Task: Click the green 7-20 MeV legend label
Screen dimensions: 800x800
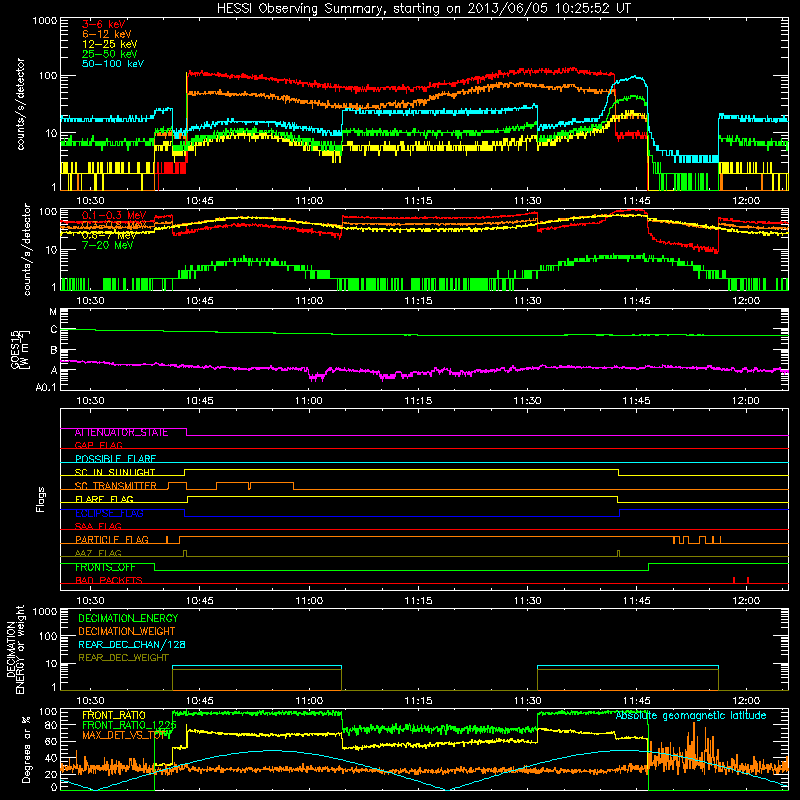Action: click(107, 245)
